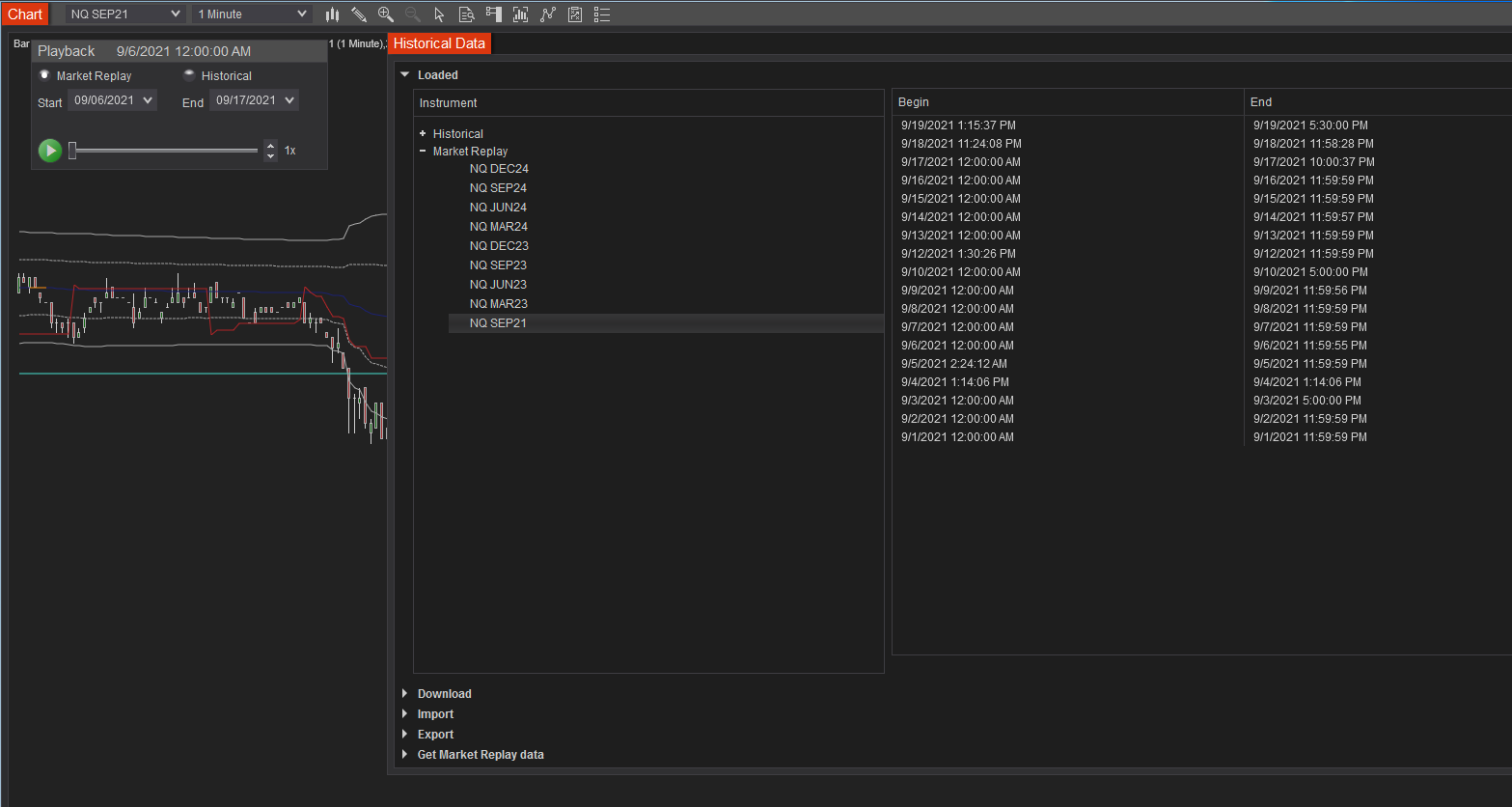The height and width of the screenshot is (807, 1512).
Task: Open the bar type chart style icon
Action: point(332,14)
